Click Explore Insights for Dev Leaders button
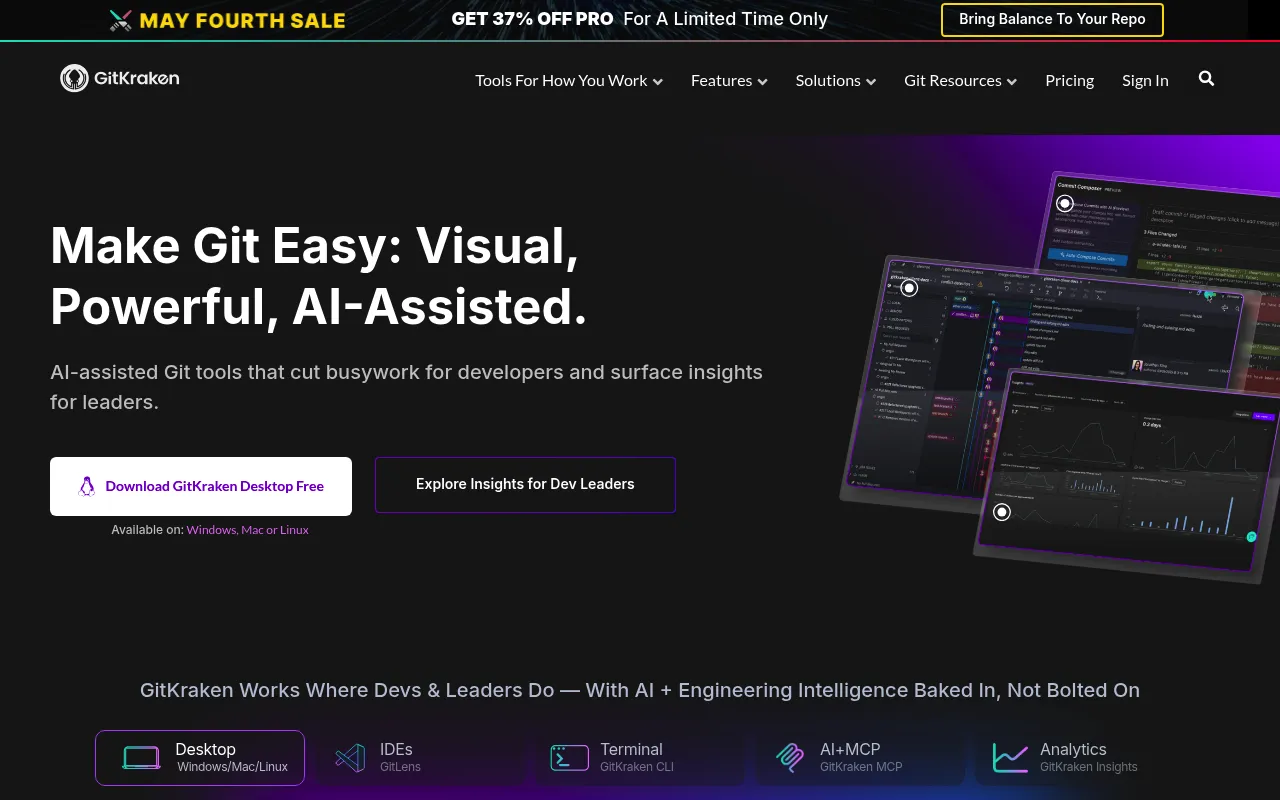This screenshot has height=800, width=1280. (525, 485)
